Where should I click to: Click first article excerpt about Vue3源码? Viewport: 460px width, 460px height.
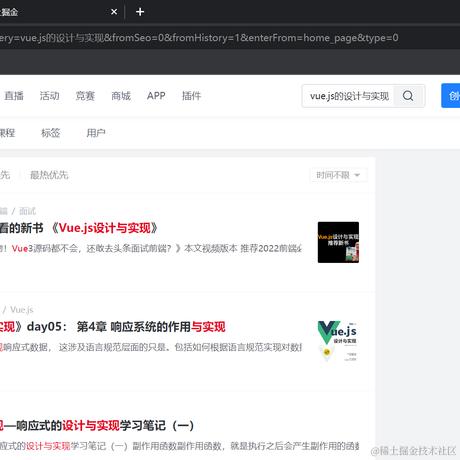coord(151,248)
